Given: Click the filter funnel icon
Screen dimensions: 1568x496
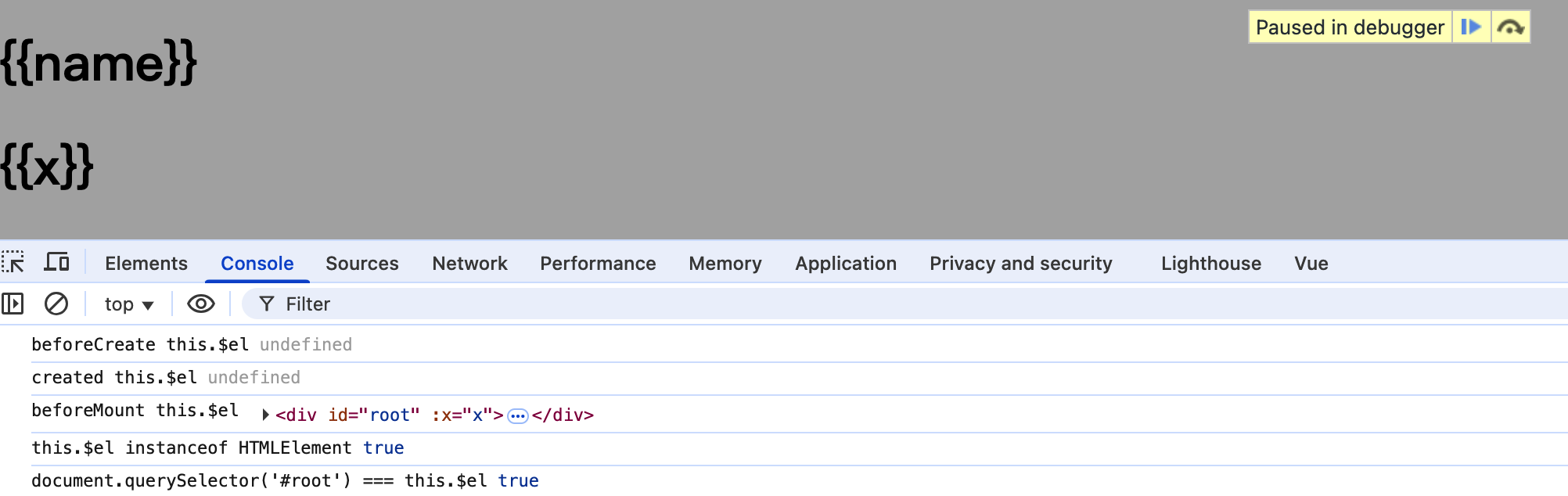Looking at the screenshot, I should (267, 304).
